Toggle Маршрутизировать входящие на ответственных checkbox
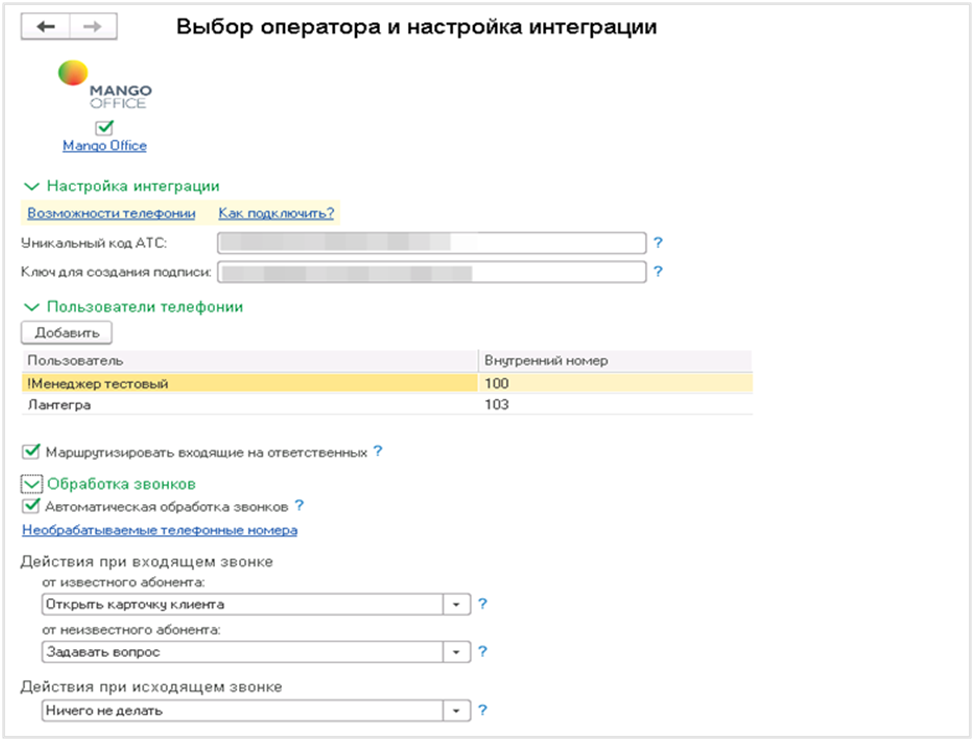 pos(31,453)
